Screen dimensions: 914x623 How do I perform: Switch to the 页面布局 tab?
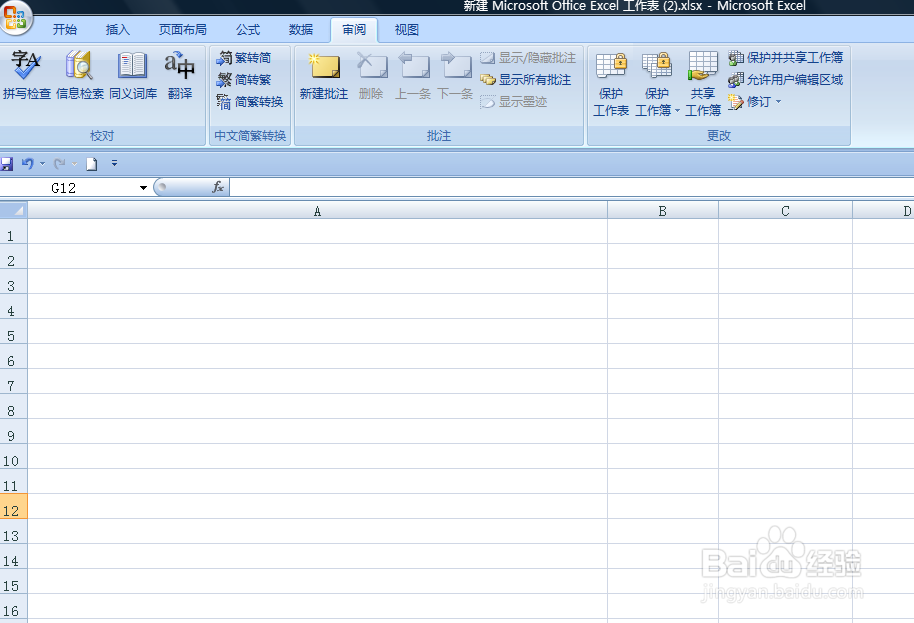pyautogui.click(x=182, y=30)
